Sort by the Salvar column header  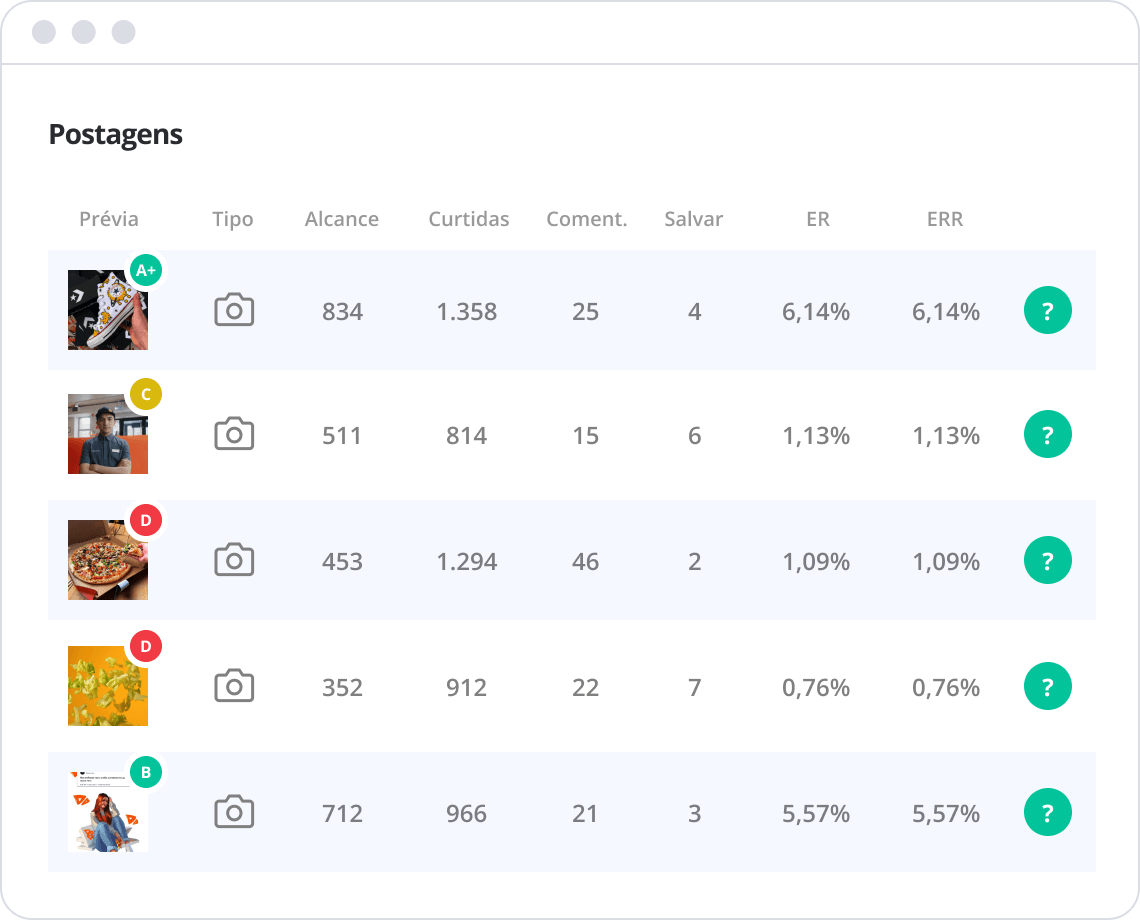(693, 219)
